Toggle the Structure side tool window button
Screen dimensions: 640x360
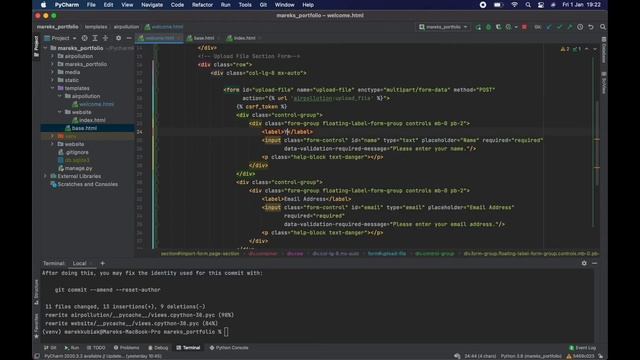tap(36, 292)
